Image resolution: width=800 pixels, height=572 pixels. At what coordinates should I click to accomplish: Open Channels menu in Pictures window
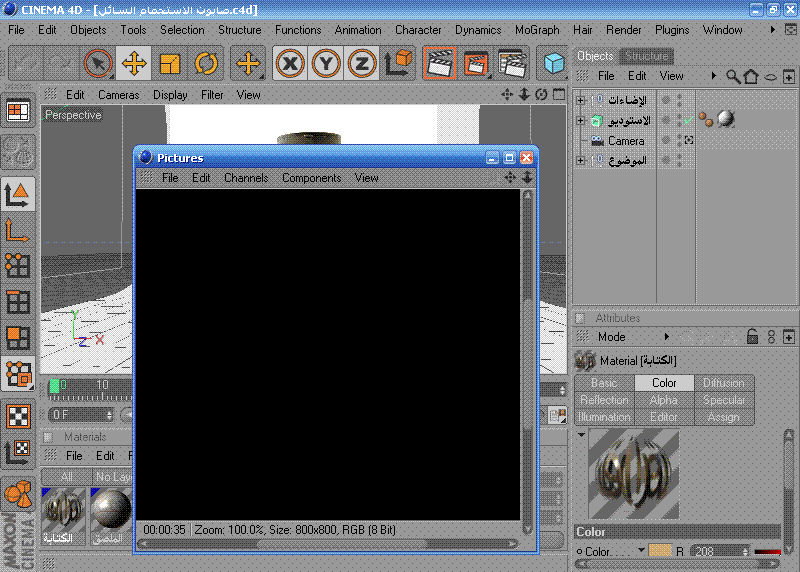click(x=246, y=178)
